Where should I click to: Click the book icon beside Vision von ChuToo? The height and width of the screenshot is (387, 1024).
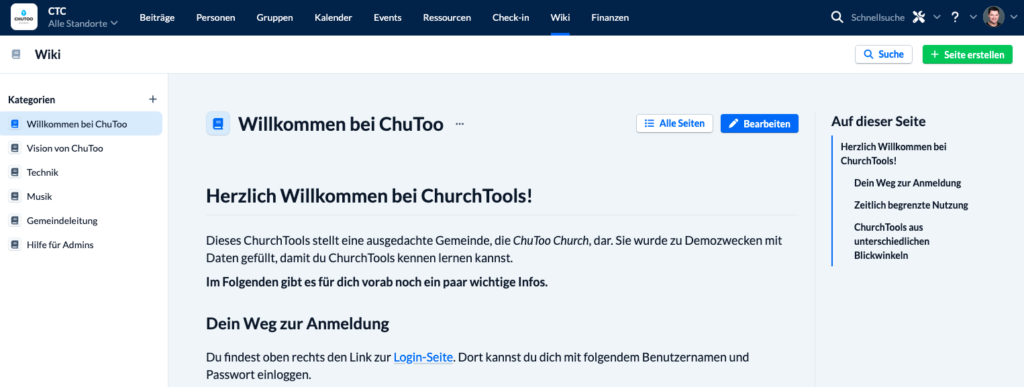pyautogui.click(x=14, y=148)
